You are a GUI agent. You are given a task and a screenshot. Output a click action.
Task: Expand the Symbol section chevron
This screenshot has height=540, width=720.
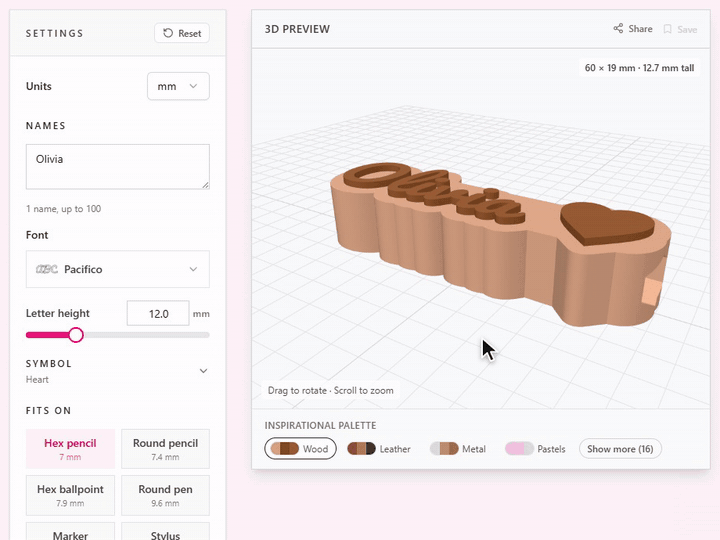coord(203,371)
